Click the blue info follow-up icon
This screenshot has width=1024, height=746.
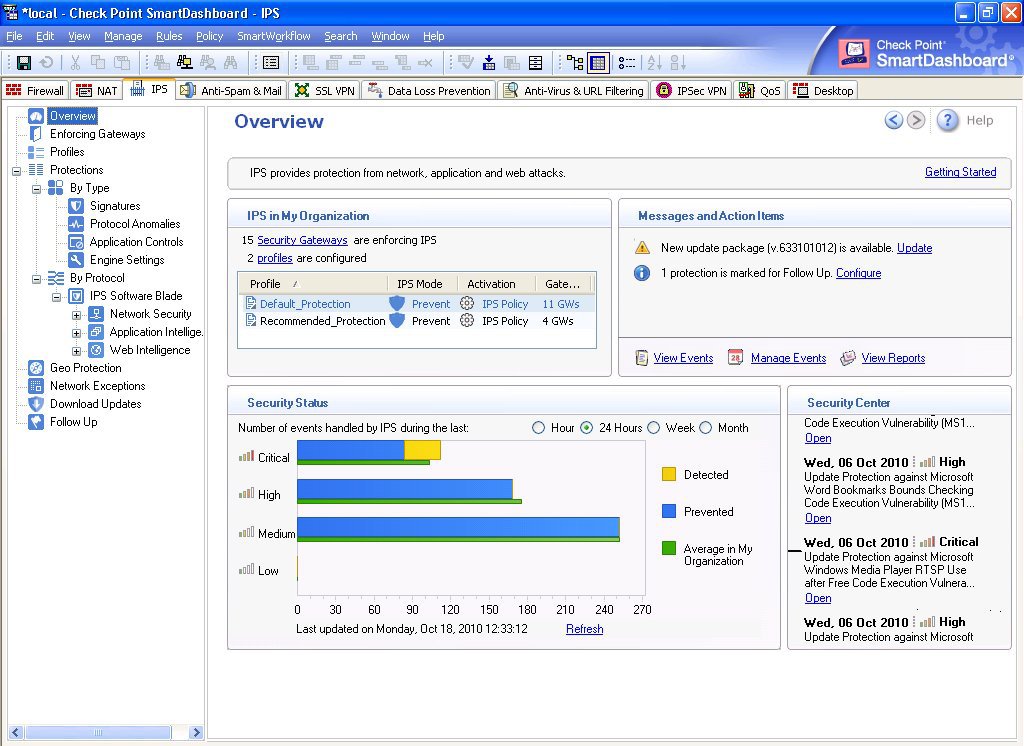(643, 273)
